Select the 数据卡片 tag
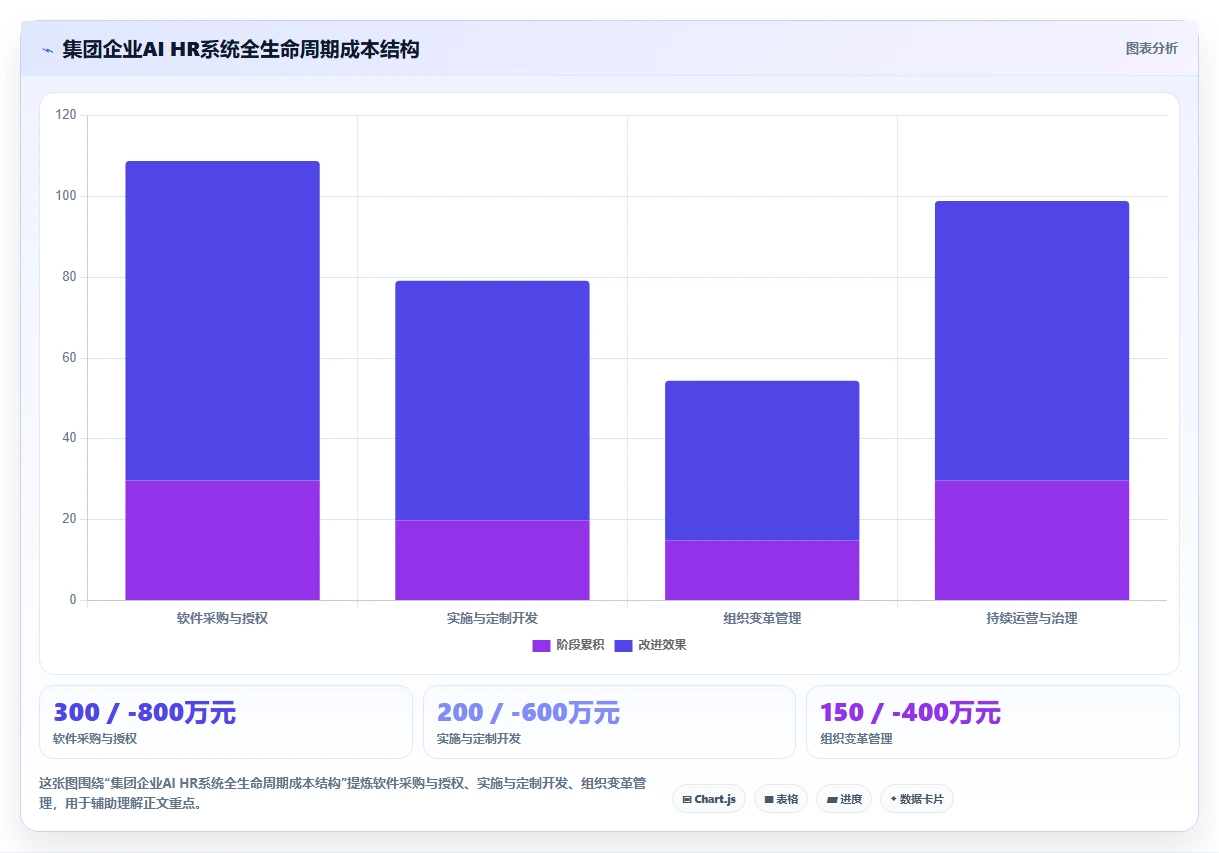 [x=917, y=799]
